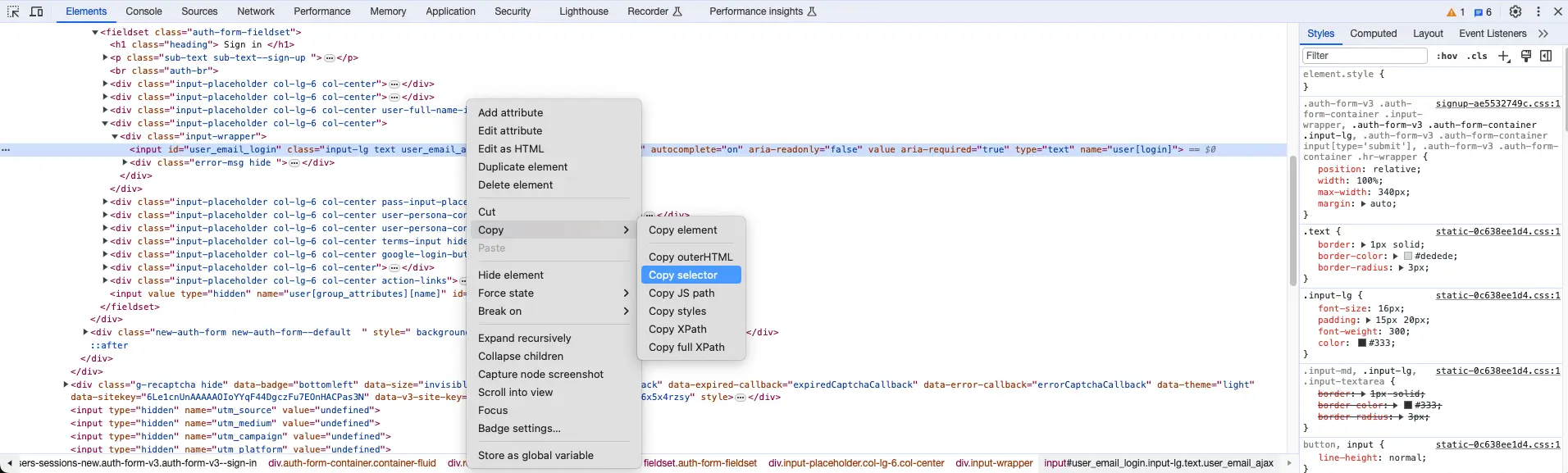Click the new style rule plus icon
The width and height of the screenshot is (1568, 473).
pos(1504,56)
